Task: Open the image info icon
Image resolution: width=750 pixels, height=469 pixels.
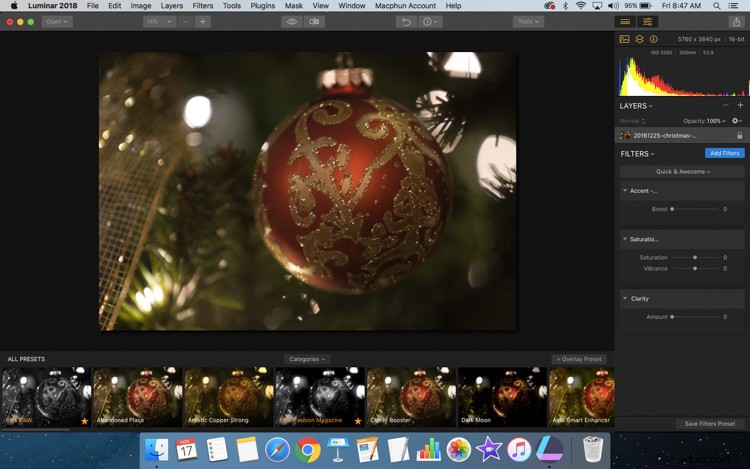Action: [653, 39]
